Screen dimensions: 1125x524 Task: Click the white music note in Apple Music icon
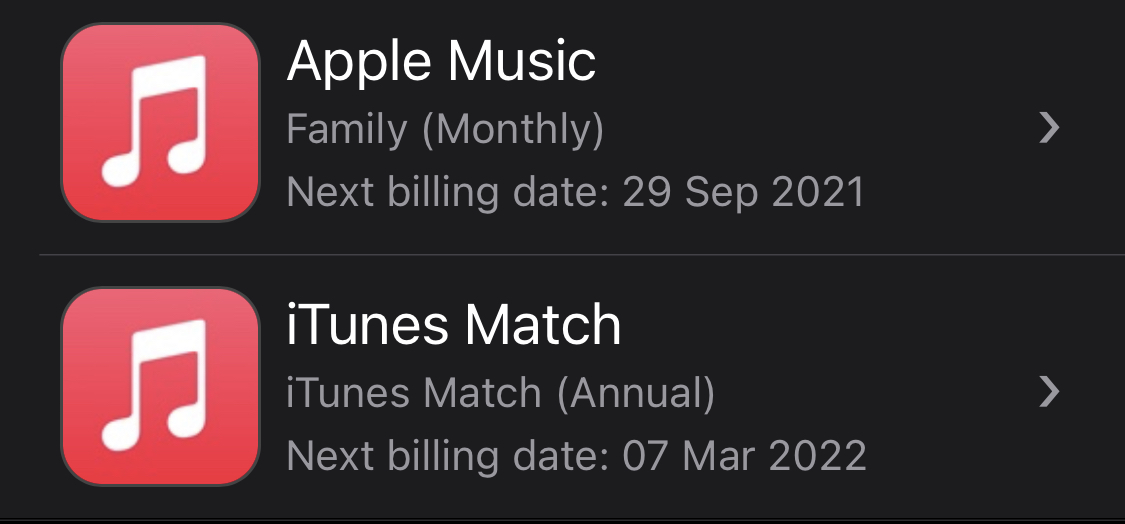(154, 121)
